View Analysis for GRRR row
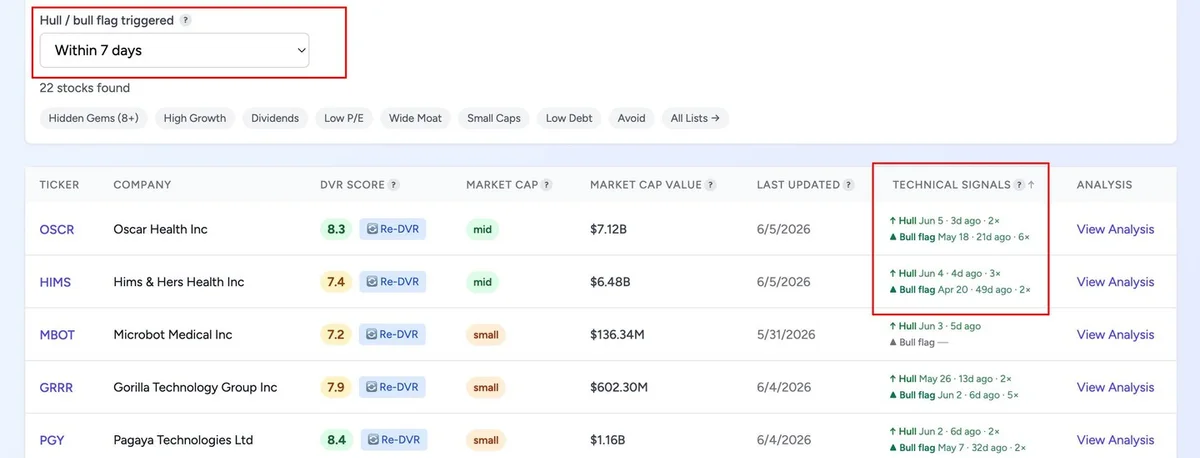 [x=1115, y=387]
